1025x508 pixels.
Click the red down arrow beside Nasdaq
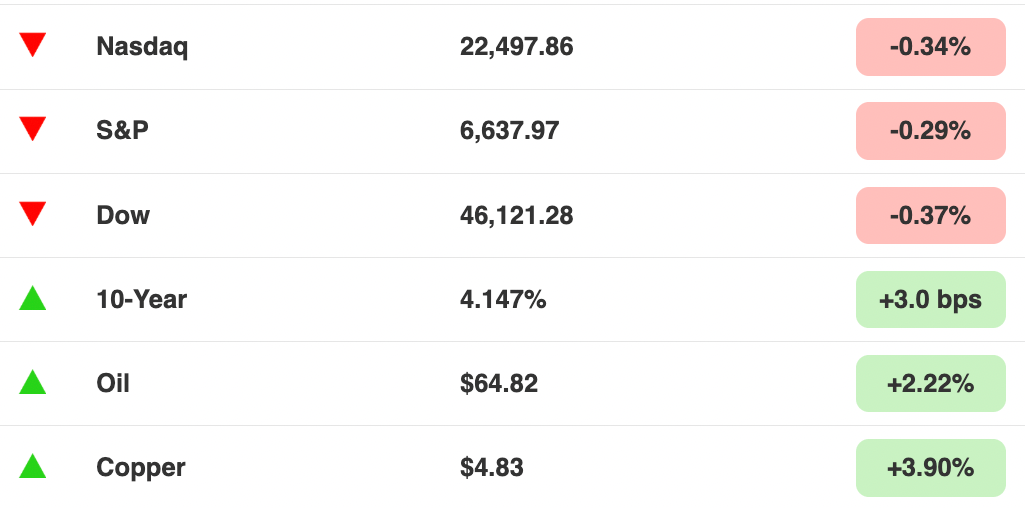[32, 45]
